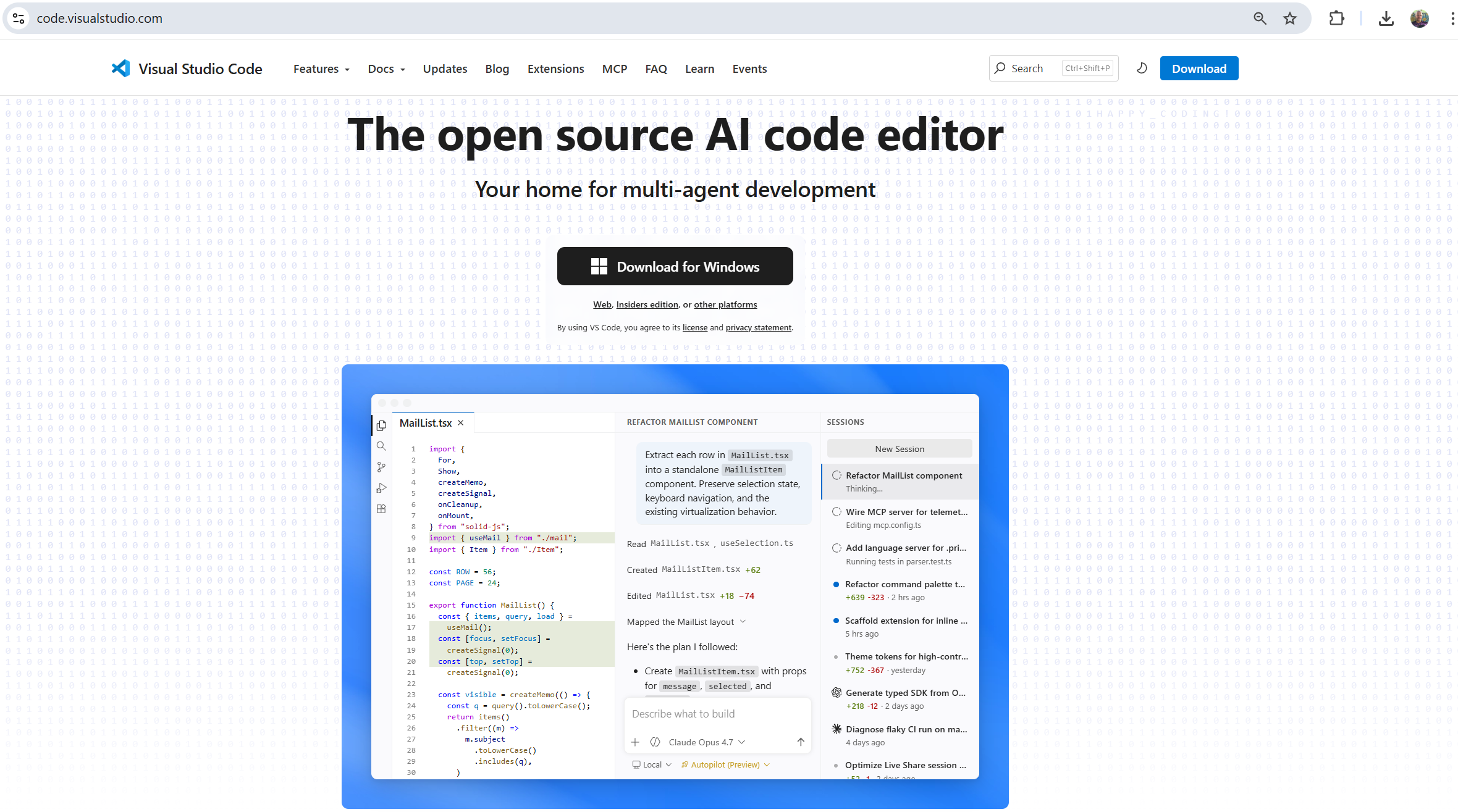Screen dimensions: 1458x812
Task: Go to Extensions in the top navigation
Action: [555, 69]
